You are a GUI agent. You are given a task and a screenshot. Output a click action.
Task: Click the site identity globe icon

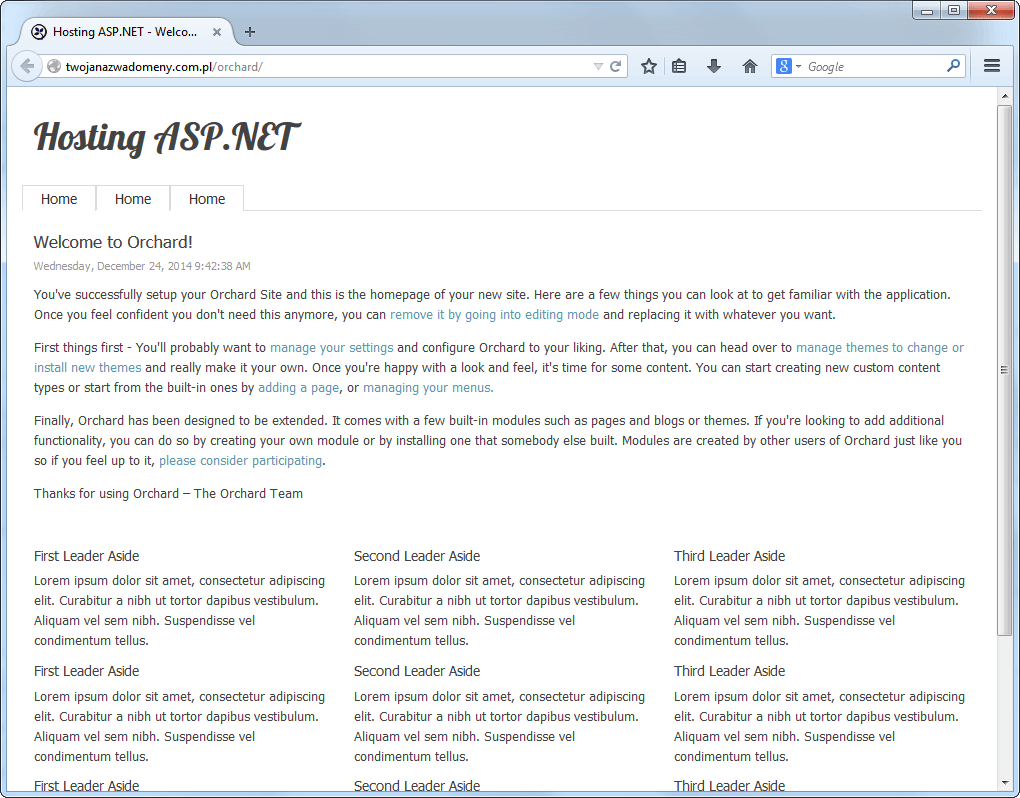pos(54,66)
